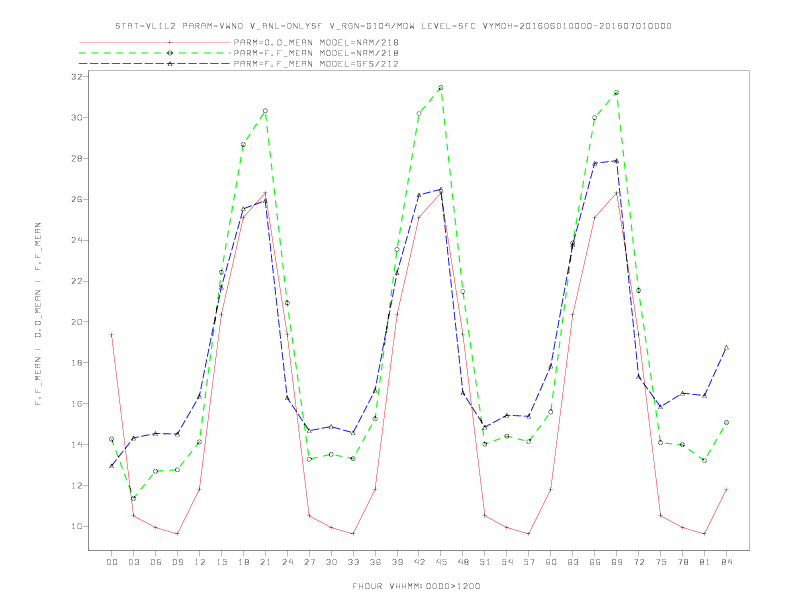Click the green circle minimum at hour 03
The image size is (792, 612).
tap(133, 498)
